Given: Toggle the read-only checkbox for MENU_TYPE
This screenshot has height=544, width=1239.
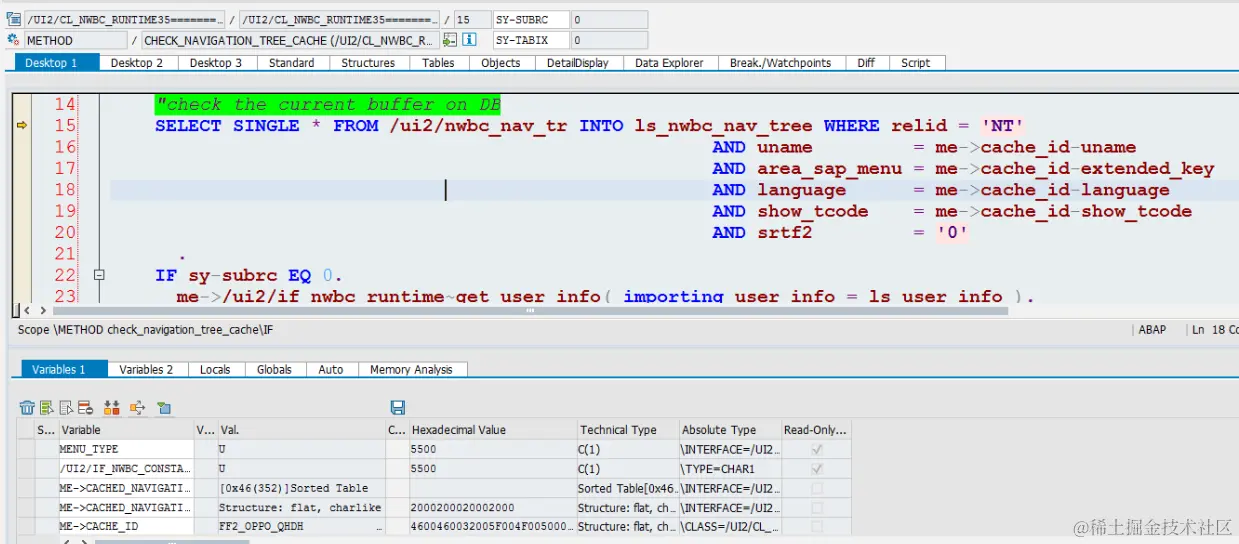Looking at the screenshot, I should tap(817, 449).
